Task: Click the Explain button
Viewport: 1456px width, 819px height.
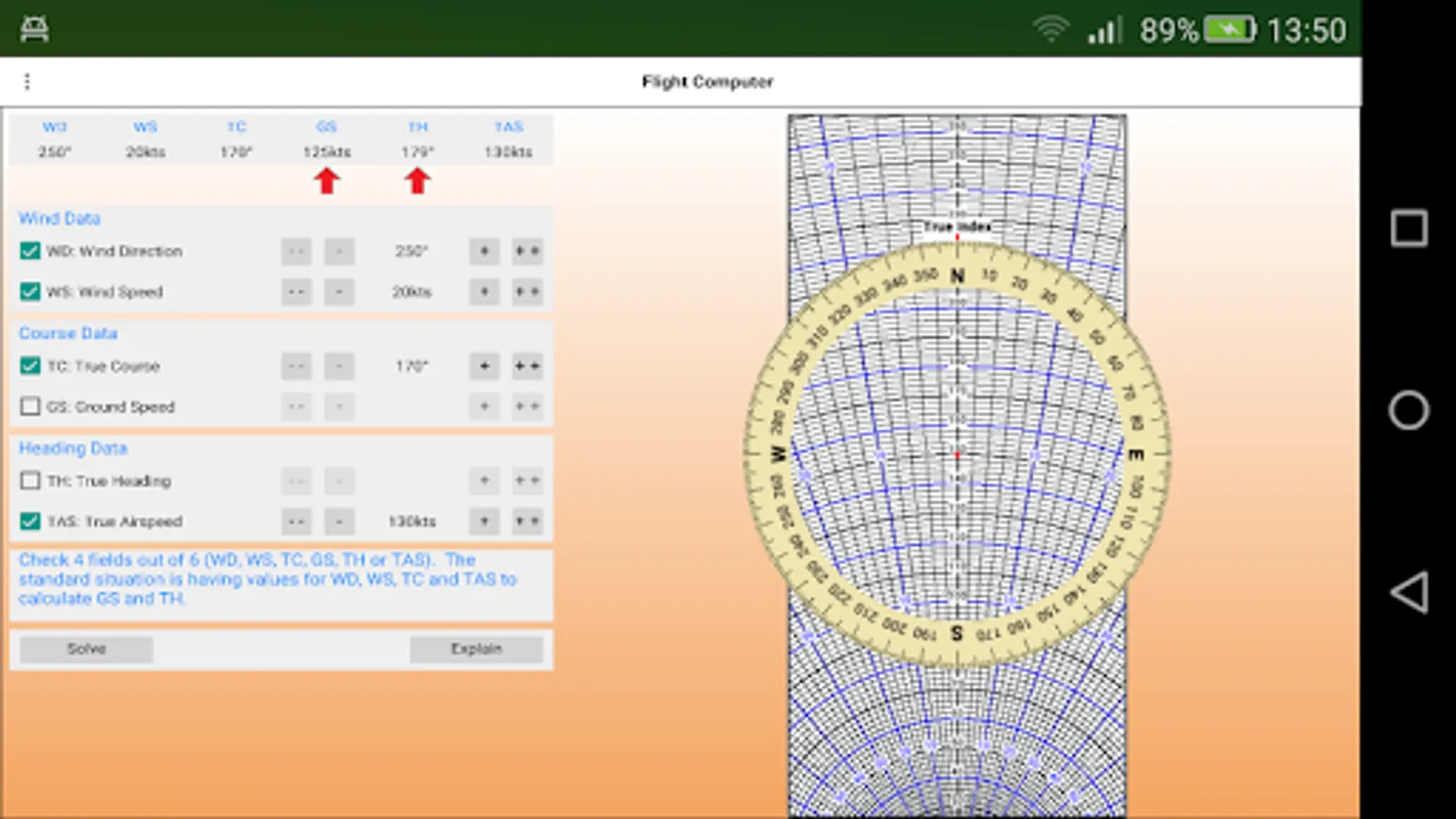Action: pos(476,649)
